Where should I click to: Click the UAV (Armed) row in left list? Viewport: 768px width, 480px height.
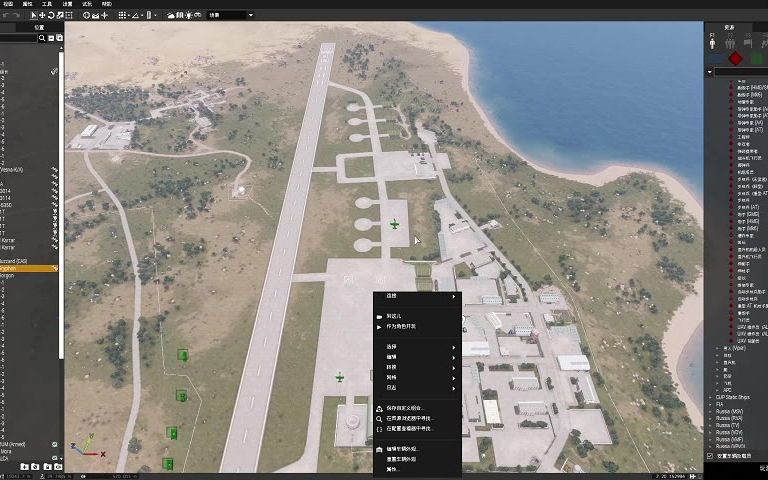coord(29,444)
